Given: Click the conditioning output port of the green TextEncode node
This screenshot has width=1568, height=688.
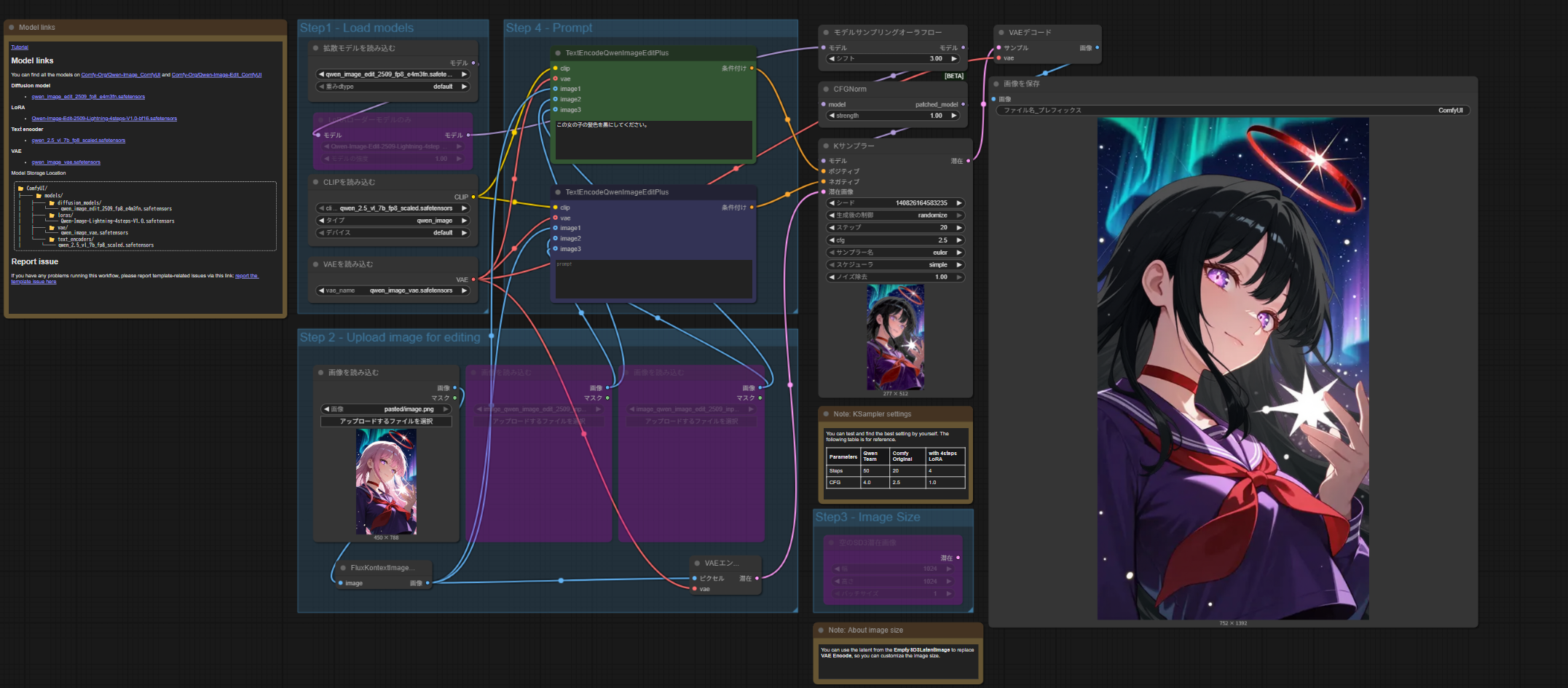Looking at the screenshot, I should [752, 68].
